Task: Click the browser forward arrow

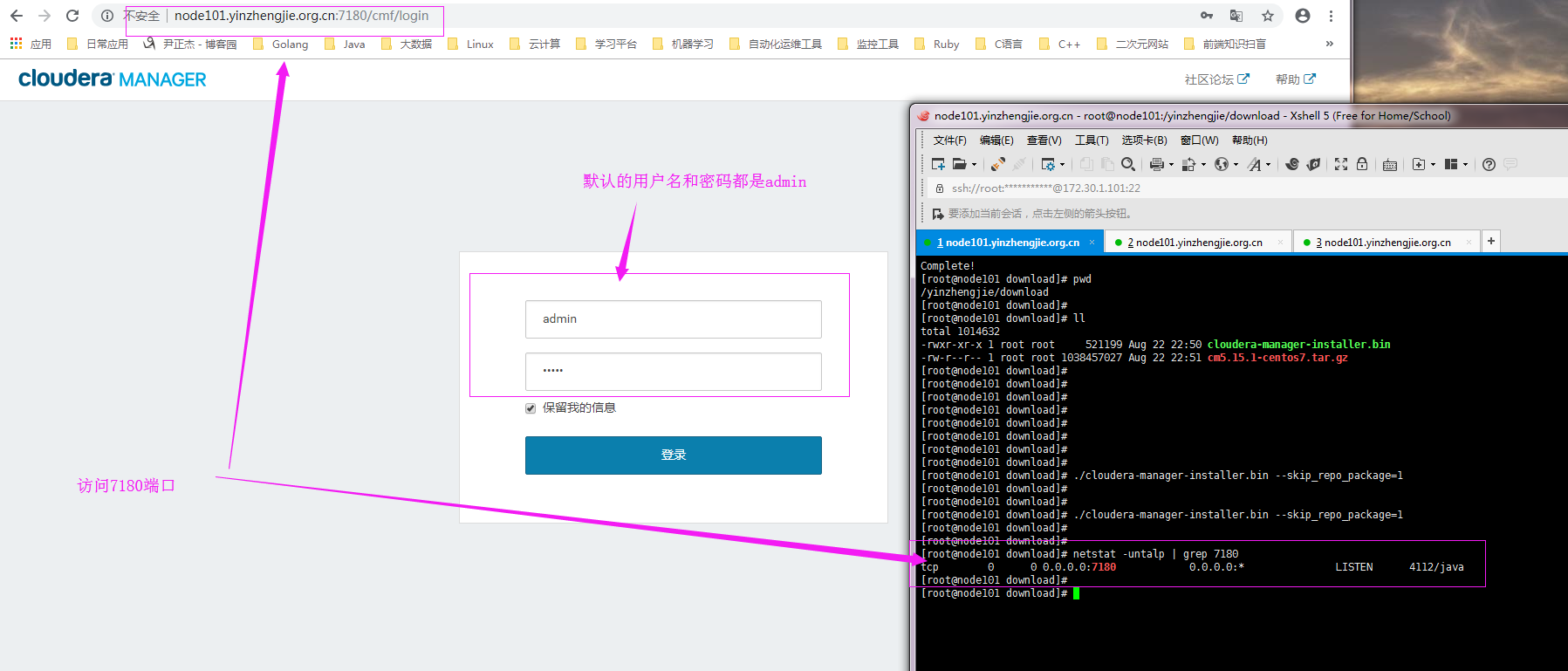Action: pos(45,16)
